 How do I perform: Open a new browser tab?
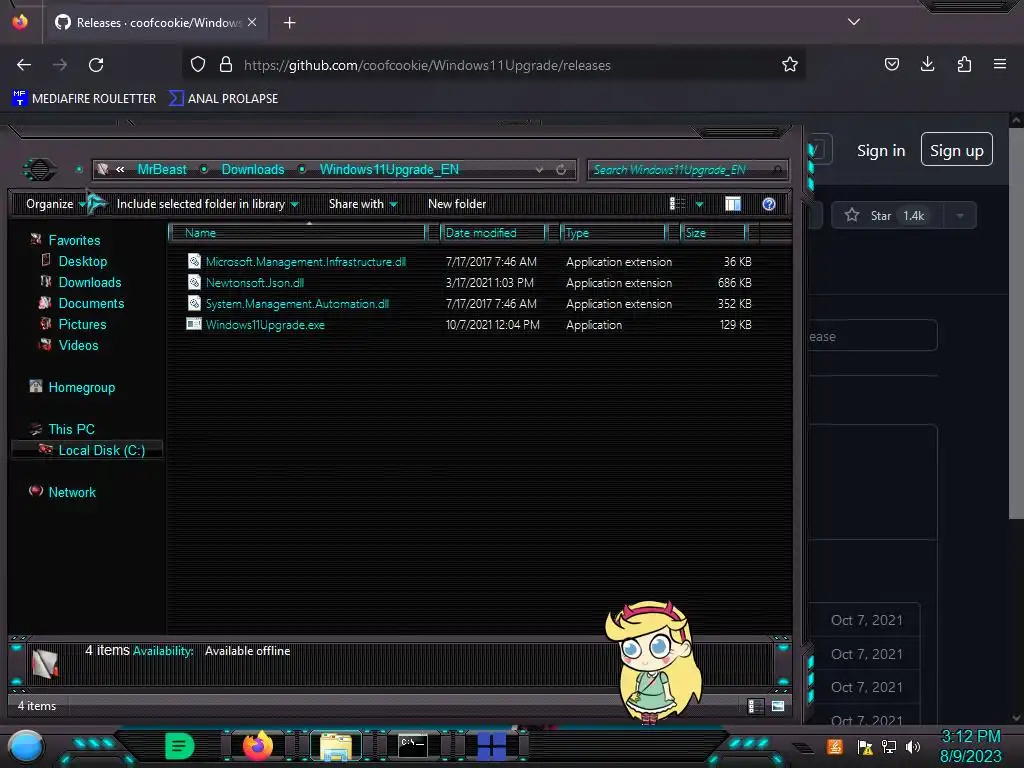pyautogui.click(x=289, y=23)
